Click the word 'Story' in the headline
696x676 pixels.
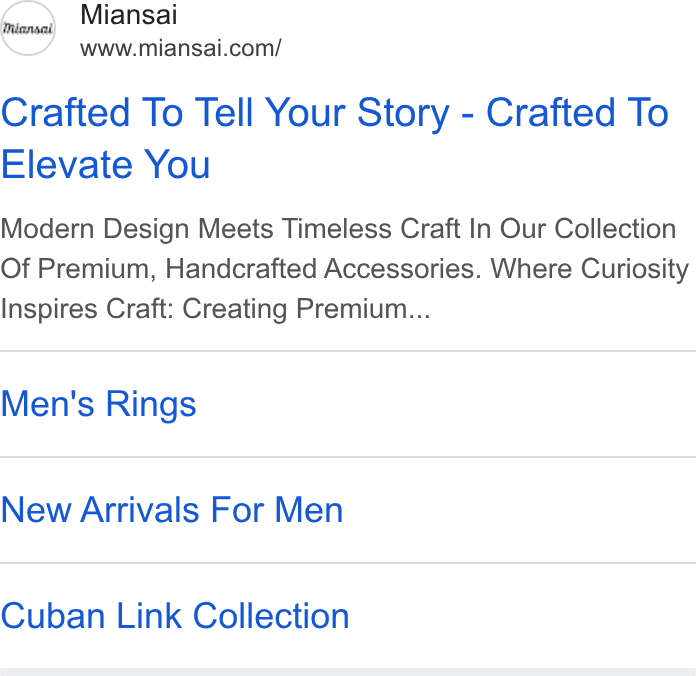click(x=403, y=115)
